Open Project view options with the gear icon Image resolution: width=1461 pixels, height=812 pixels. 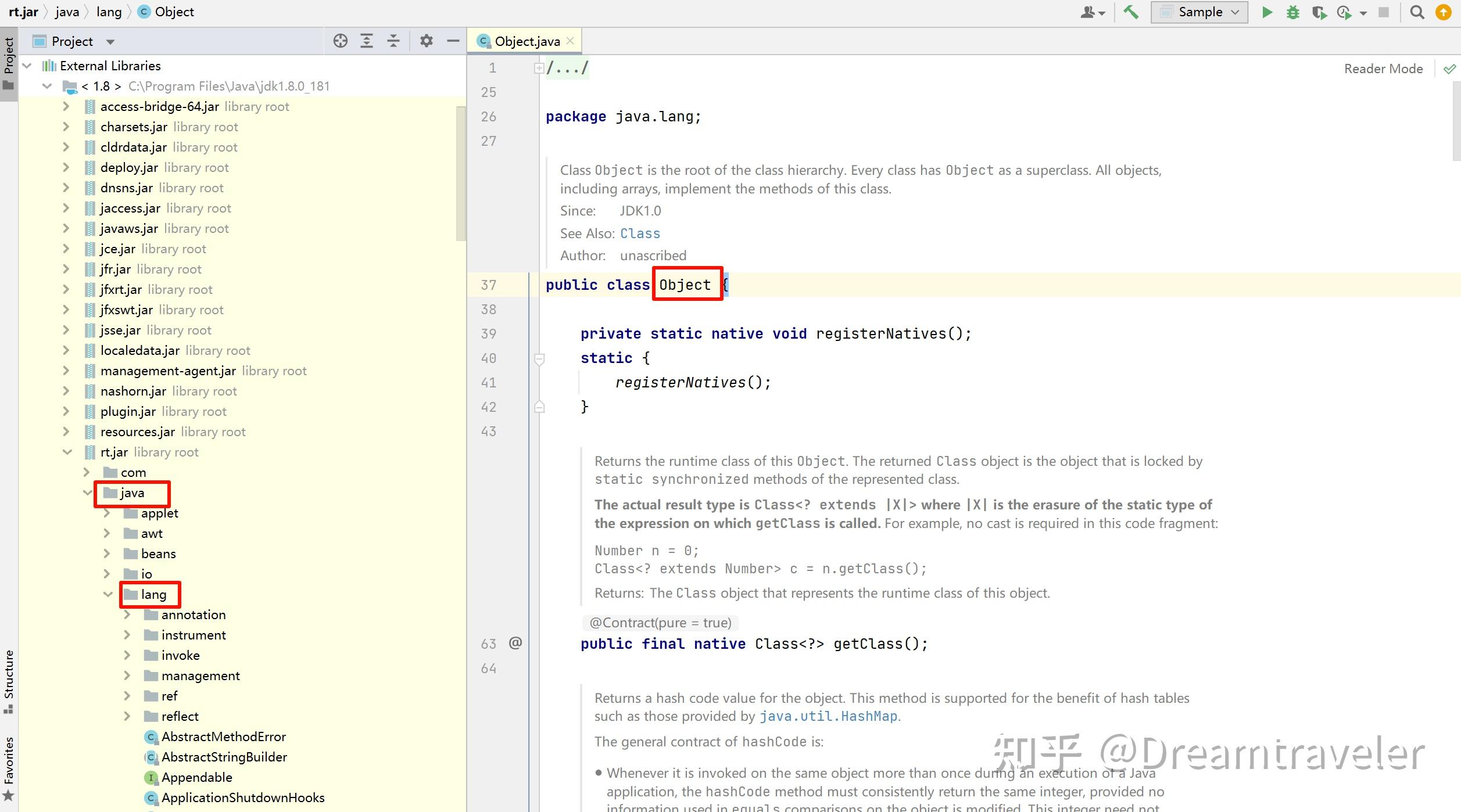426,41
